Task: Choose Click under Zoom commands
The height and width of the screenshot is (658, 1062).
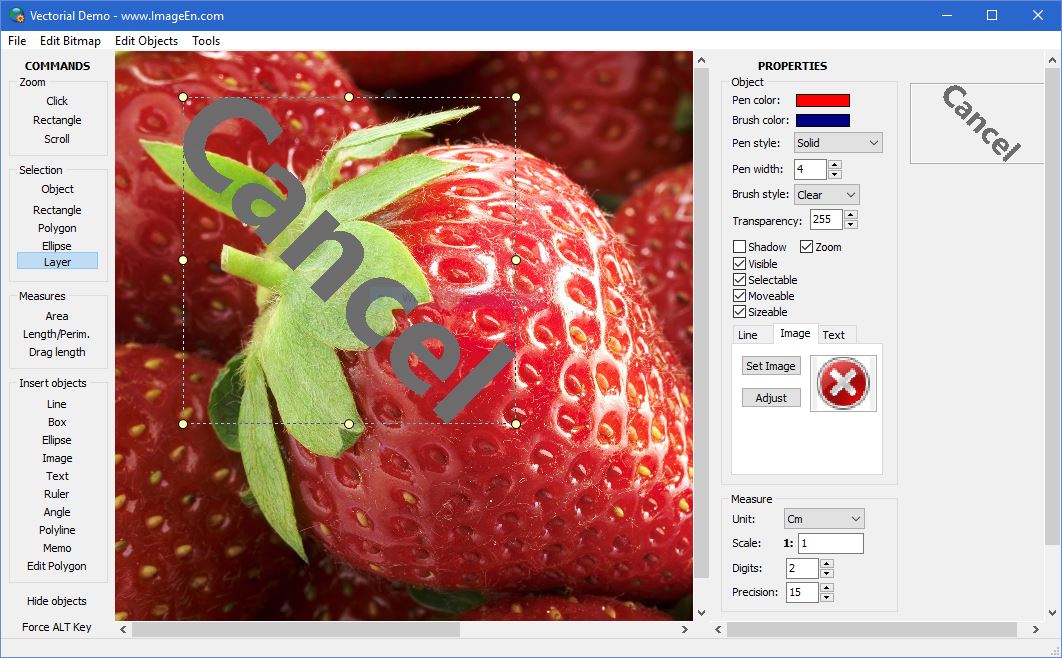Action: click(x=57, y=101)
